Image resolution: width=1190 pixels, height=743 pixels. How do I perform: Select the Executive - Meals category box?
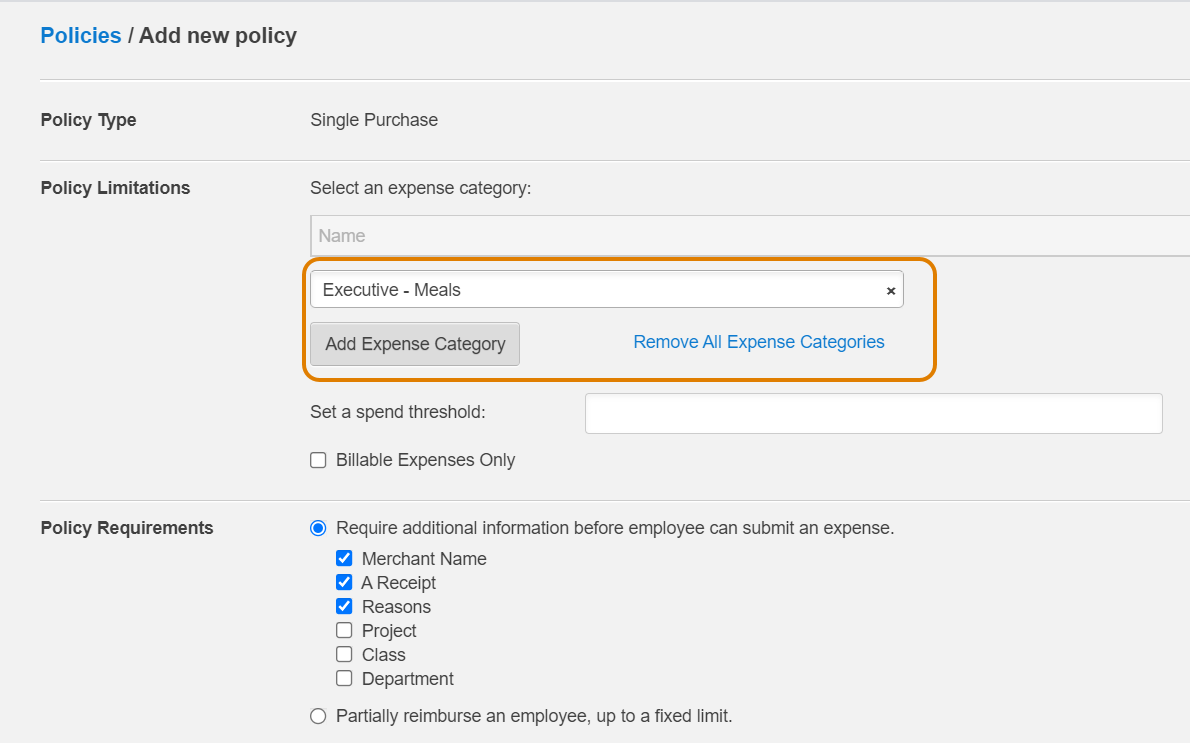pos(606,289)
